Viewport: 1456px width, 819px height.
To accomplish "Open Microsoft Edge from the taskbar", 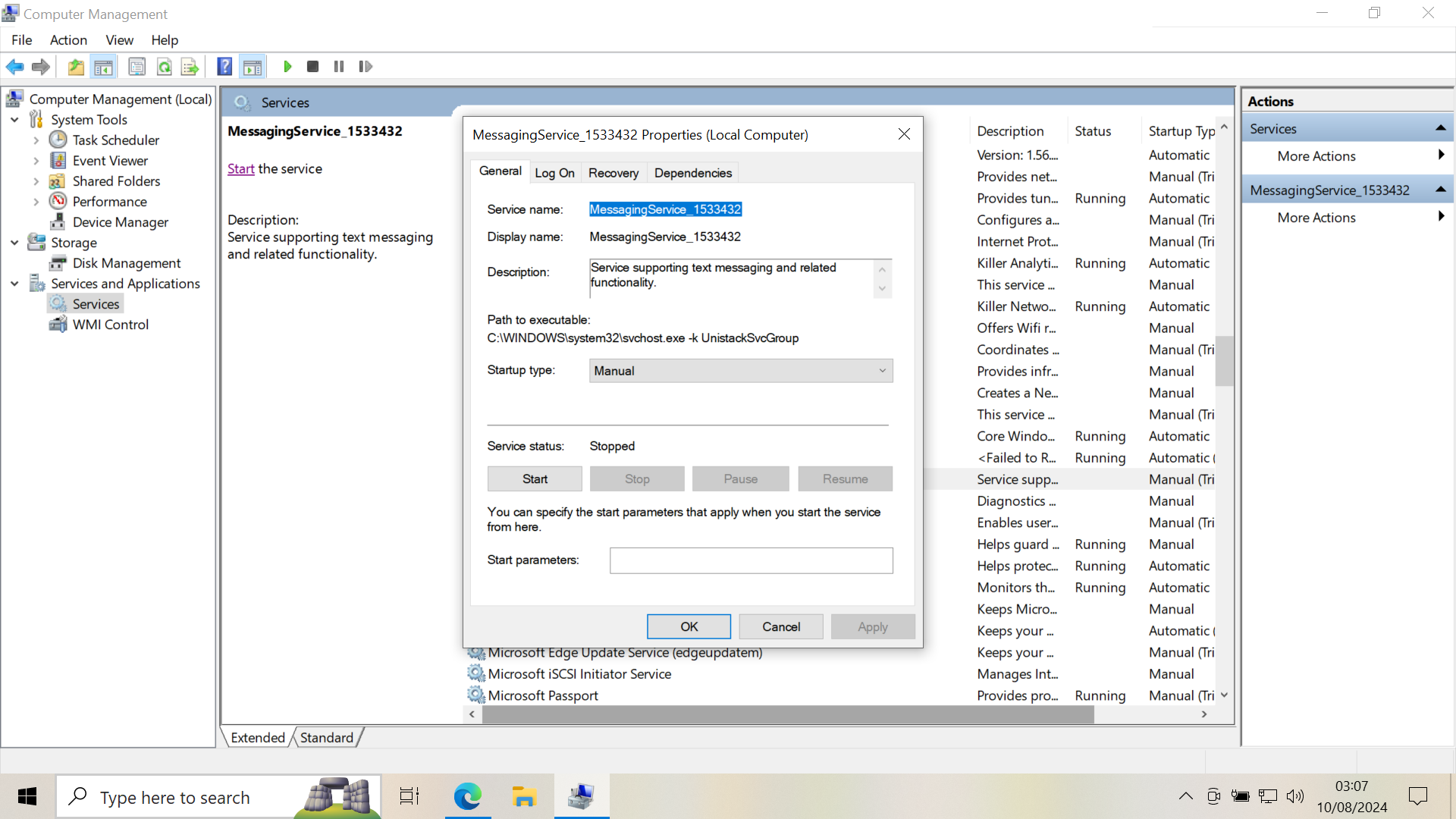I will coord(467,796).
